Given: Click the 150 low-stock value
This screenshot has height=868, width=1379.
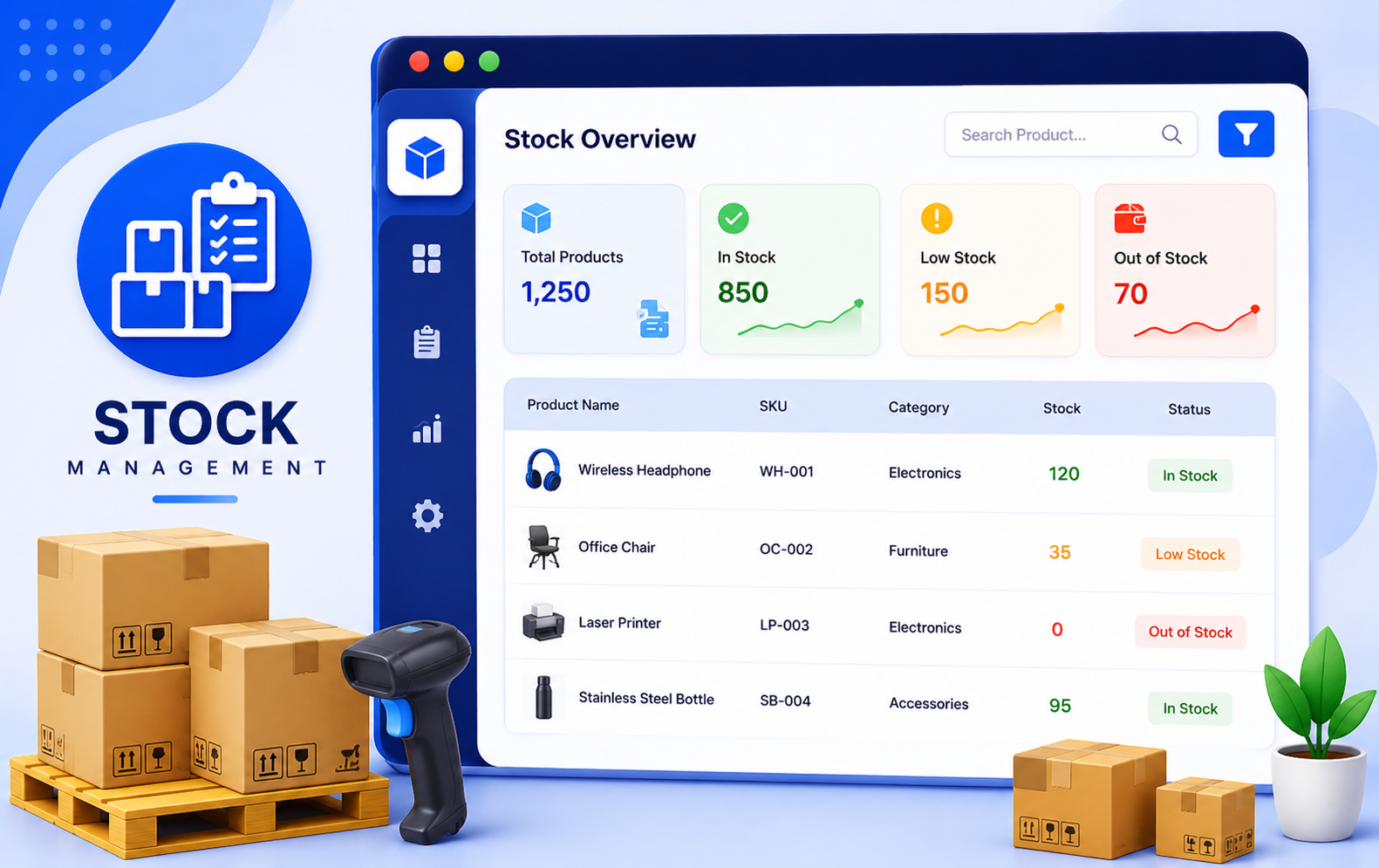Looking at the screenshot, I should (944, 294).
